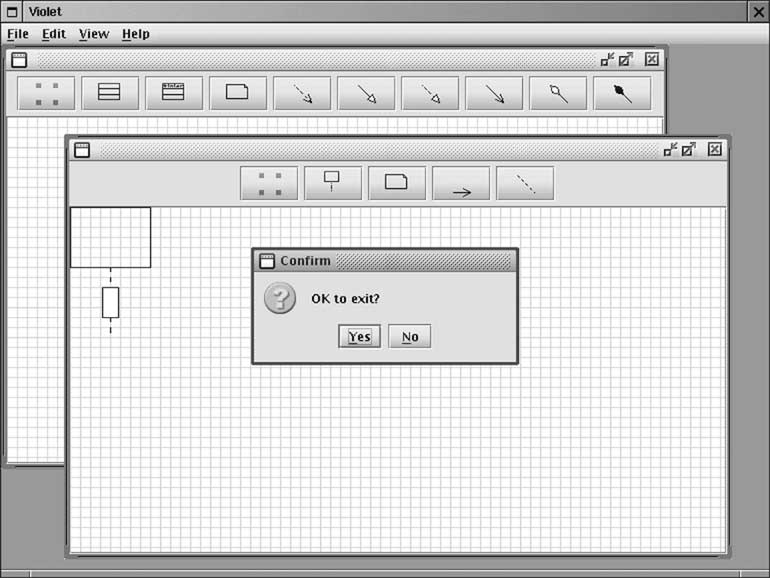Open the File menu
Screen dimensions: 770x578
18,34
